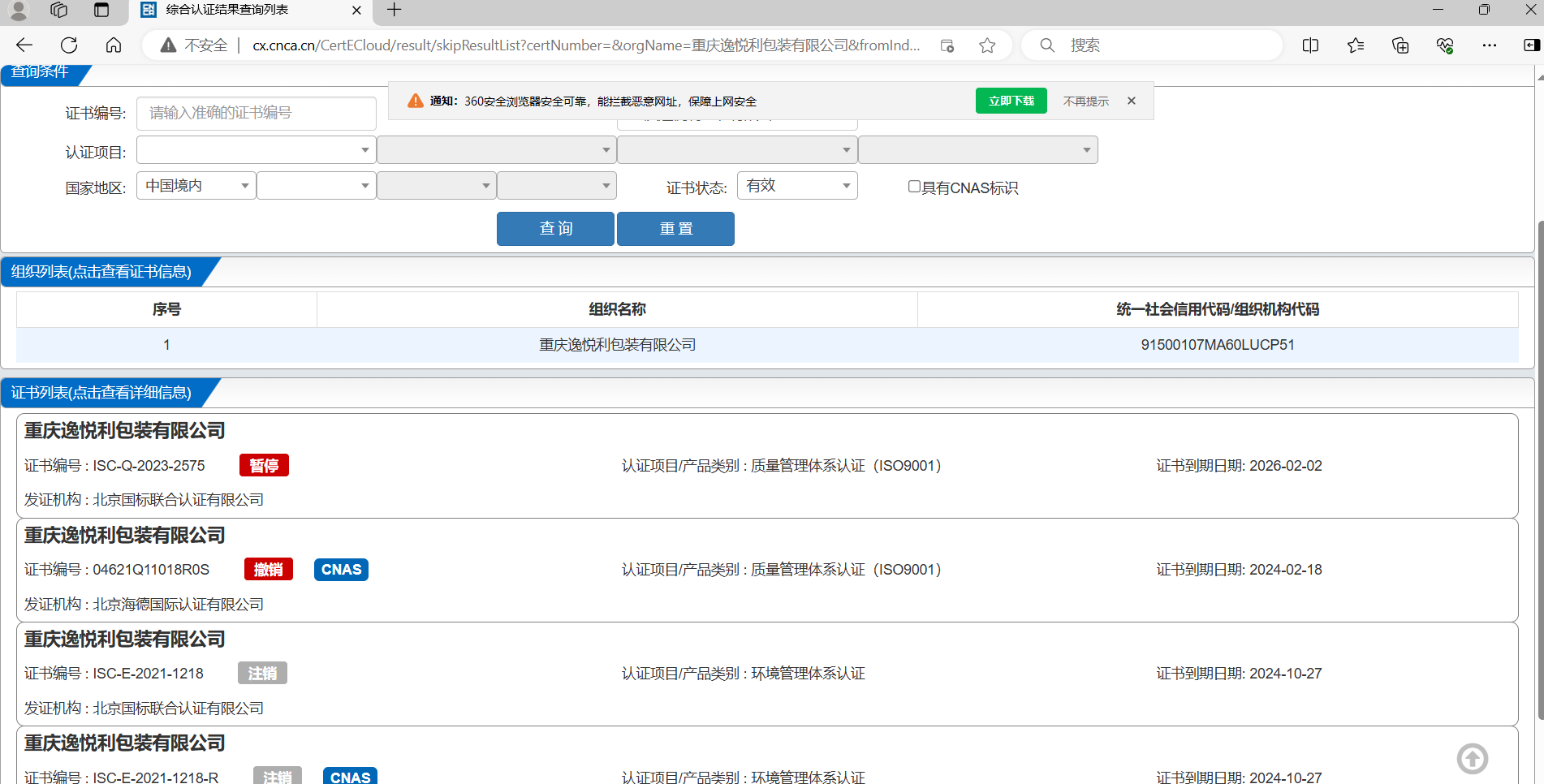Click the 组织名称 column header
The width and height of the screenshot is (1544, 784).
617,309
